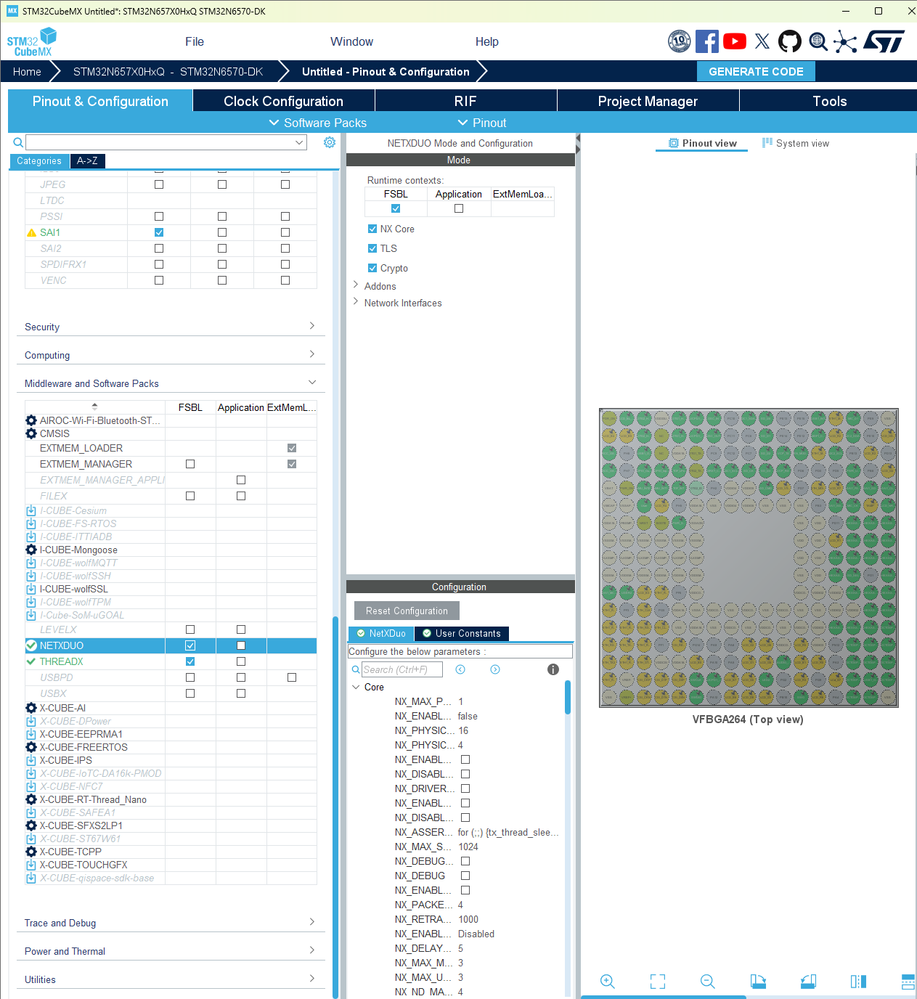Toggle the SAI1 FSBL checkbox
Screen dimensions: 917x999
[159, 233]
